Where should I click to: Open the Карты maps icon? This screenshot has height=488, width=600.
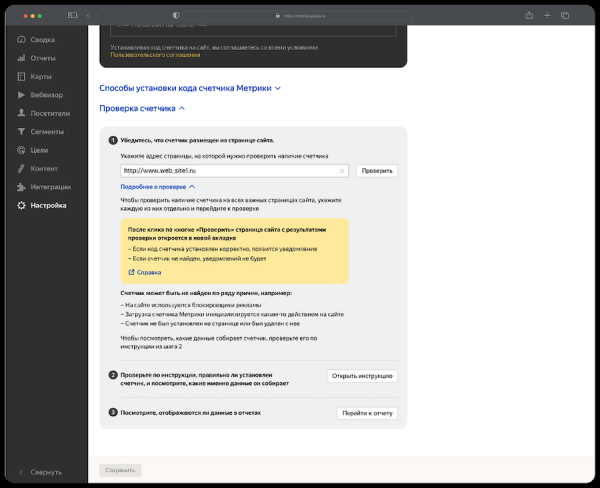21,76
